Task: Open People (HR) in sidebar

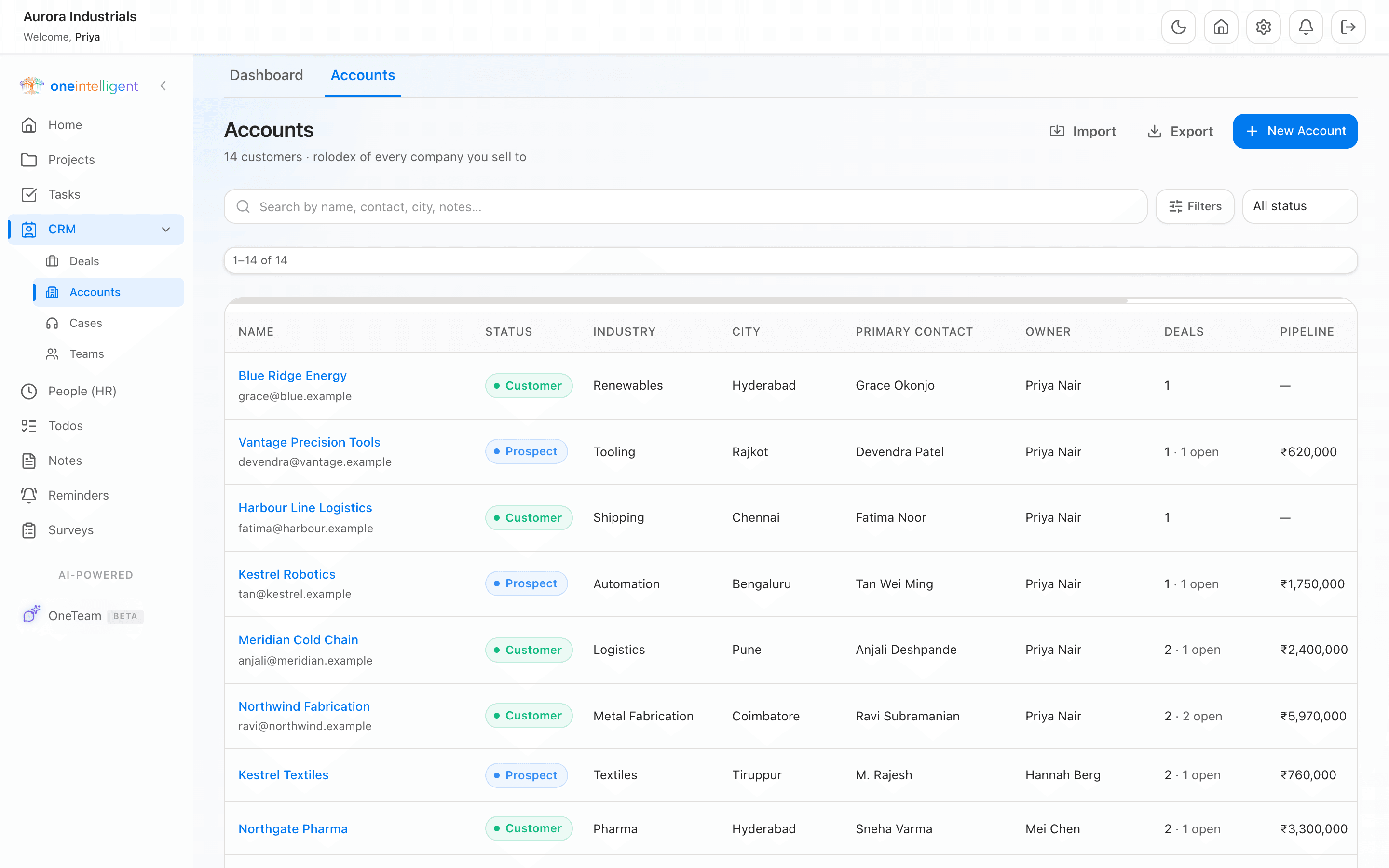Action: [x=96, y=392]
